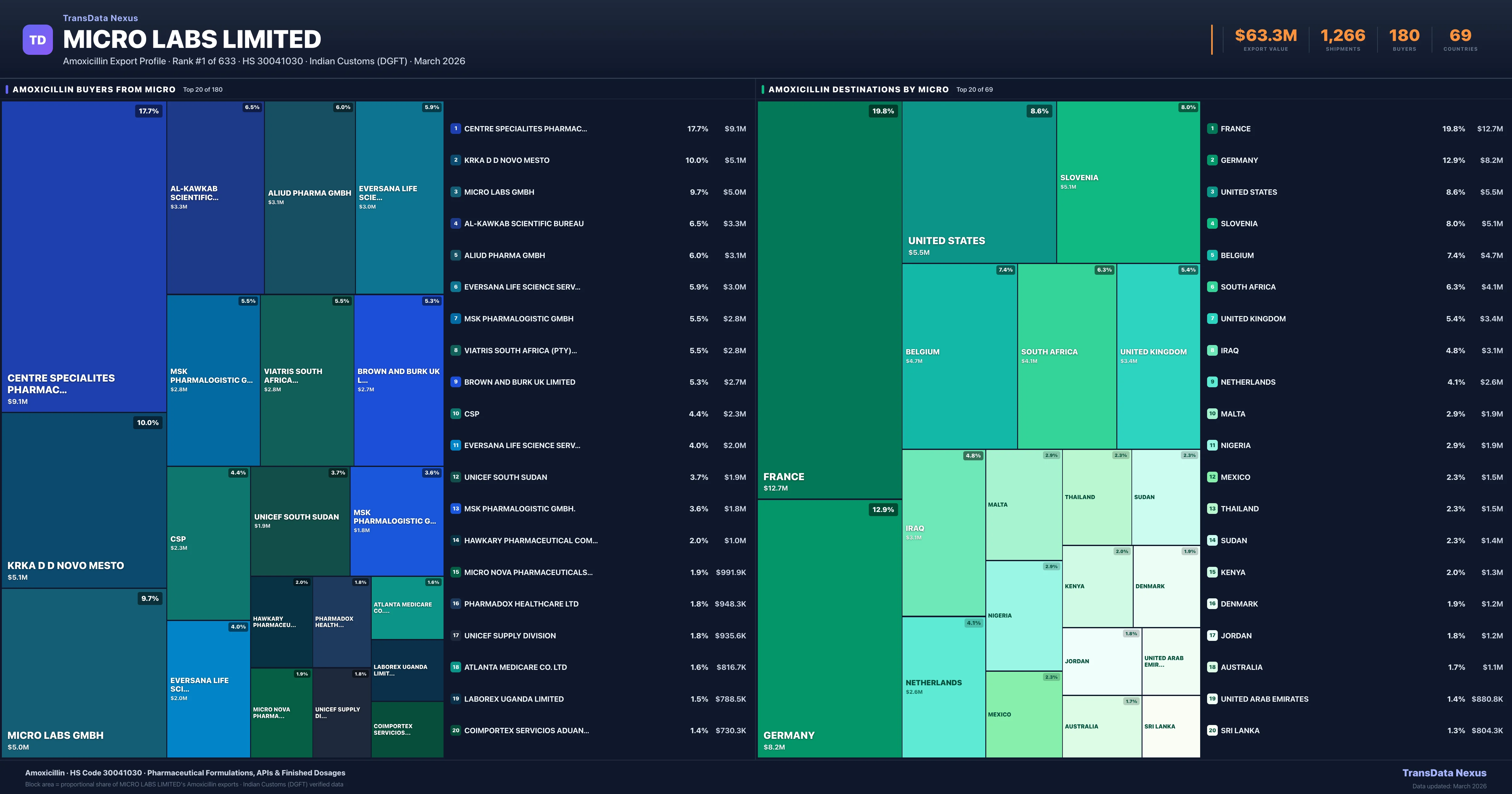The image size is (1512, 794).
Task: Select rank badge 1 next to CENTRE SPECIALITES PHARMAC
Action: (455, 128)
